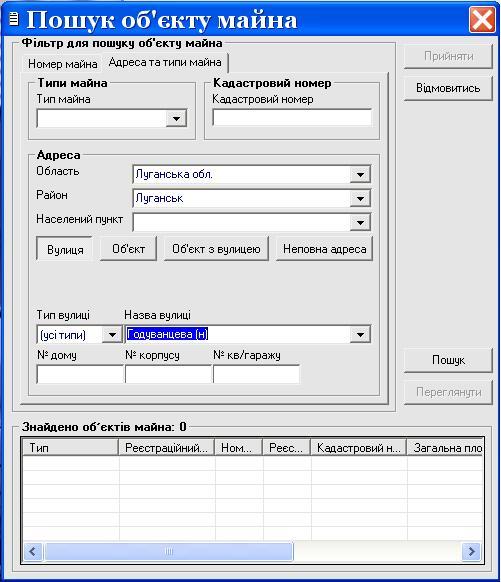Expand the Область dropdown list
This screenshot has height=582, width=501.
(x=360, y=174)
